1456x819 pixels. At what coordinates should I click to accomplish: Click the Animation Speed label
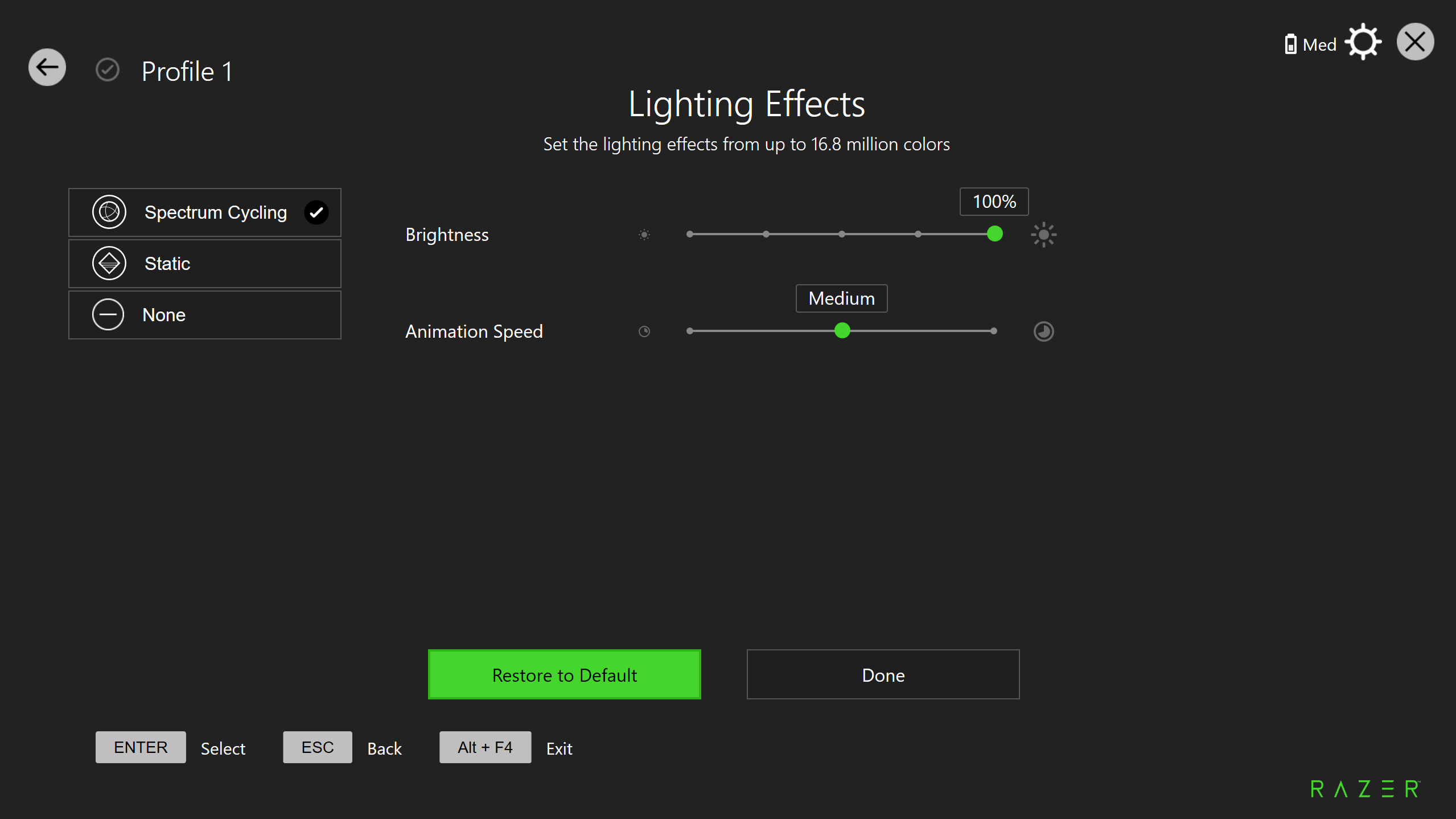tap(474, 331)
